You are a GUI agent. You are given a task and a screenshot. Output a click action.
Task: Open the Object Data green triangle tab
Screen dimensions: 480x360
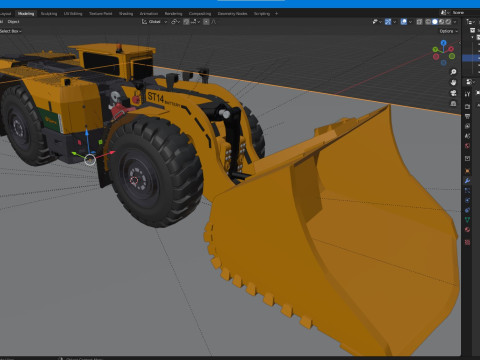(467, 220)
